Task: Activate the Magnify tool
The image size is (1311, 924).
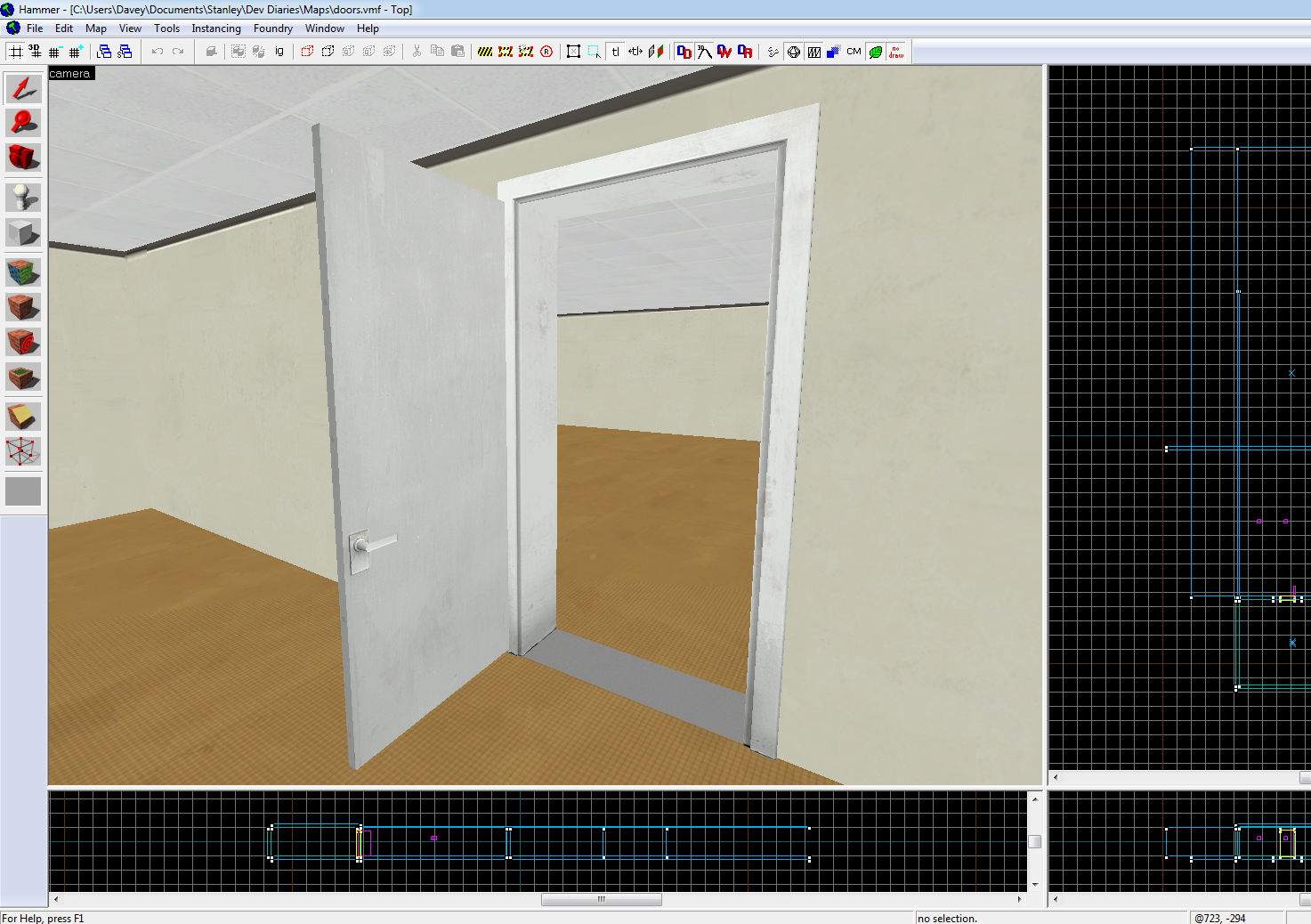Action: pos(23,123)
